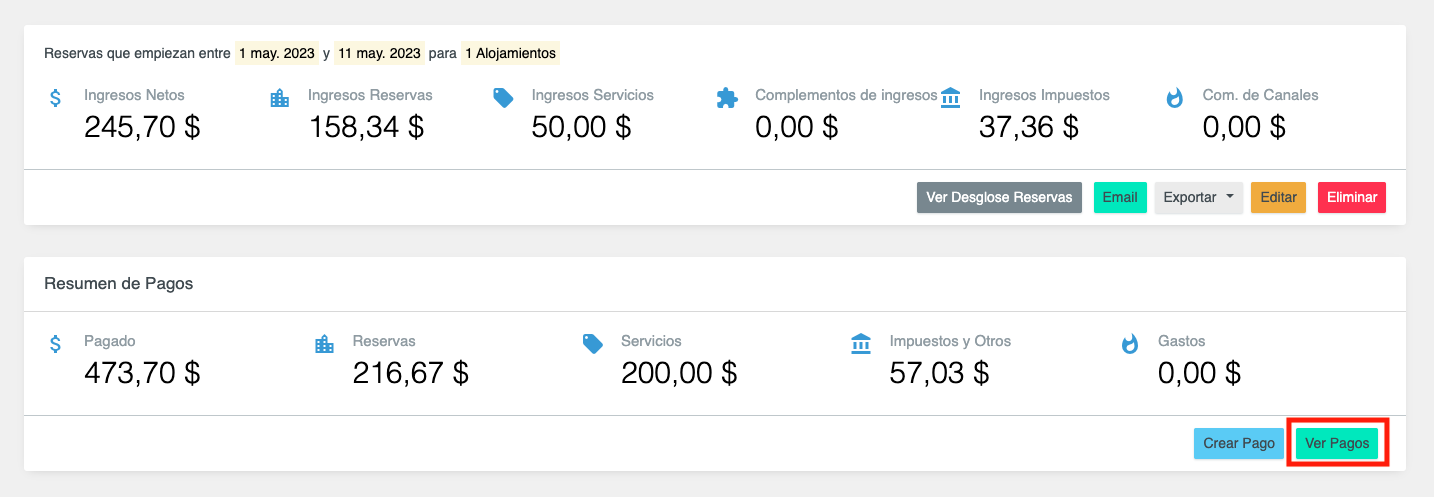Click the red Eliminar button

tap(1351, 198)
